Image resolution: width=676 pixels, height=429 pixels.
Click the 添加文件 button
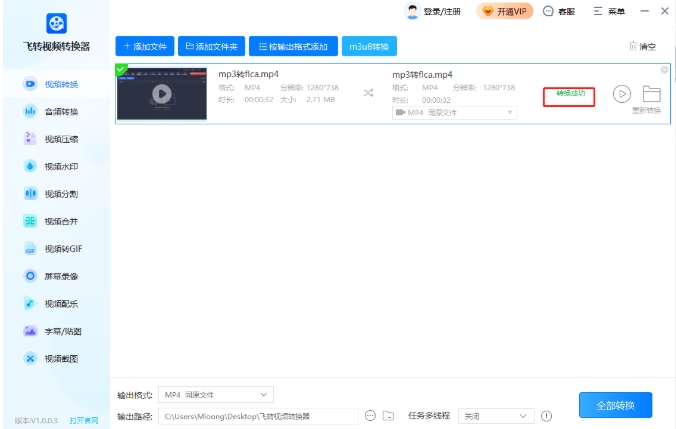pyautogui.click(x=145, y=46)
